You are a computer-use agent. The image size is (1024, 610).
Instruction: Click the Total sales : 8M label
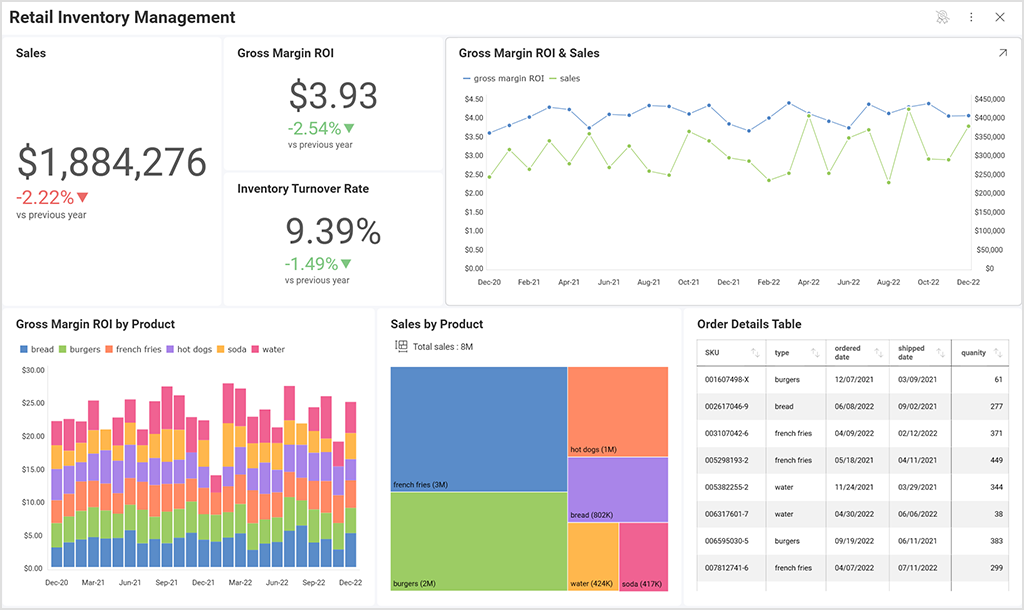443,347
